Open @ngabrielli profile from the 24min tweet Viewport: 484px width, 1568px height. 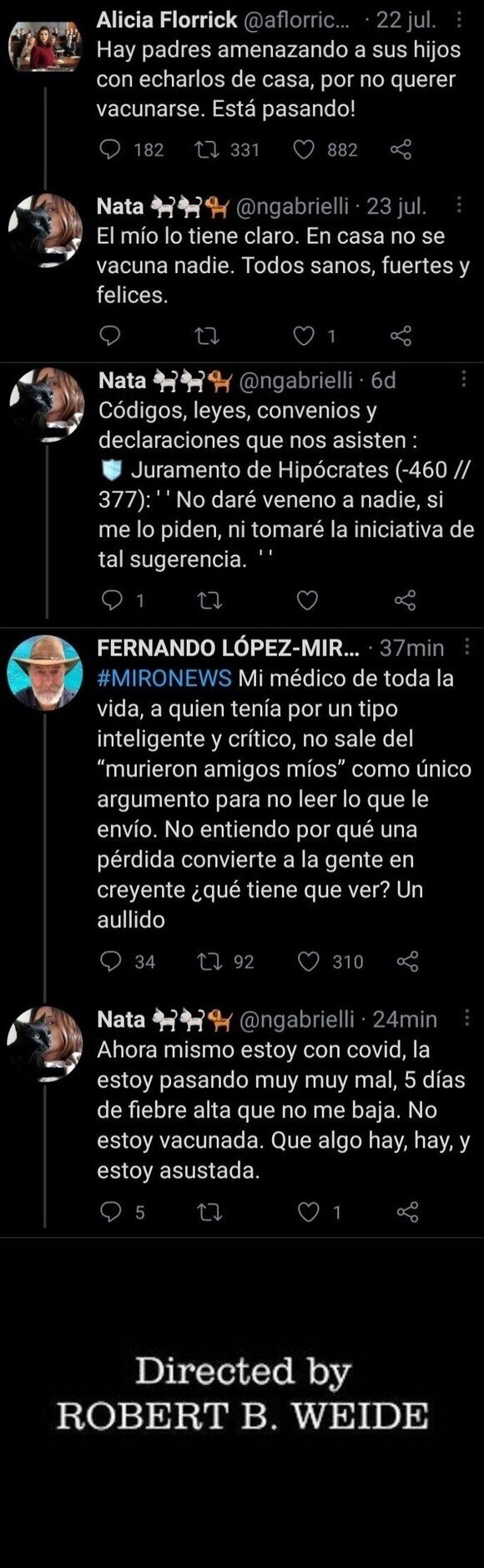tap(296, 1019)
